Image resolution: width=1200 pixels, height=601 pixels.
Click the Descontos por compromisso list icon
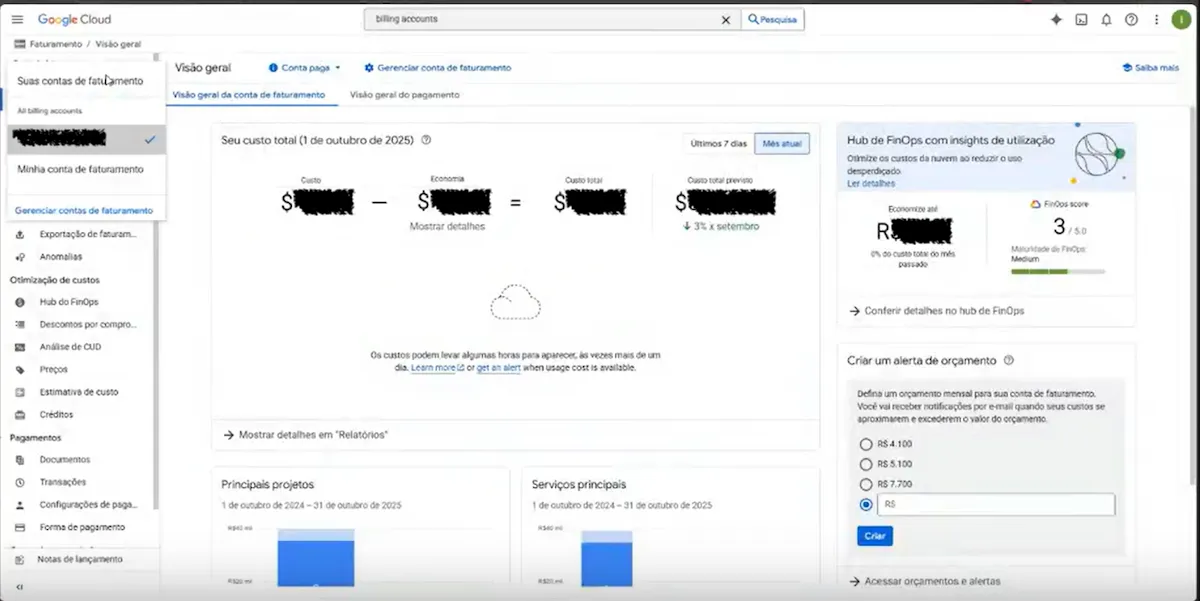20,324
